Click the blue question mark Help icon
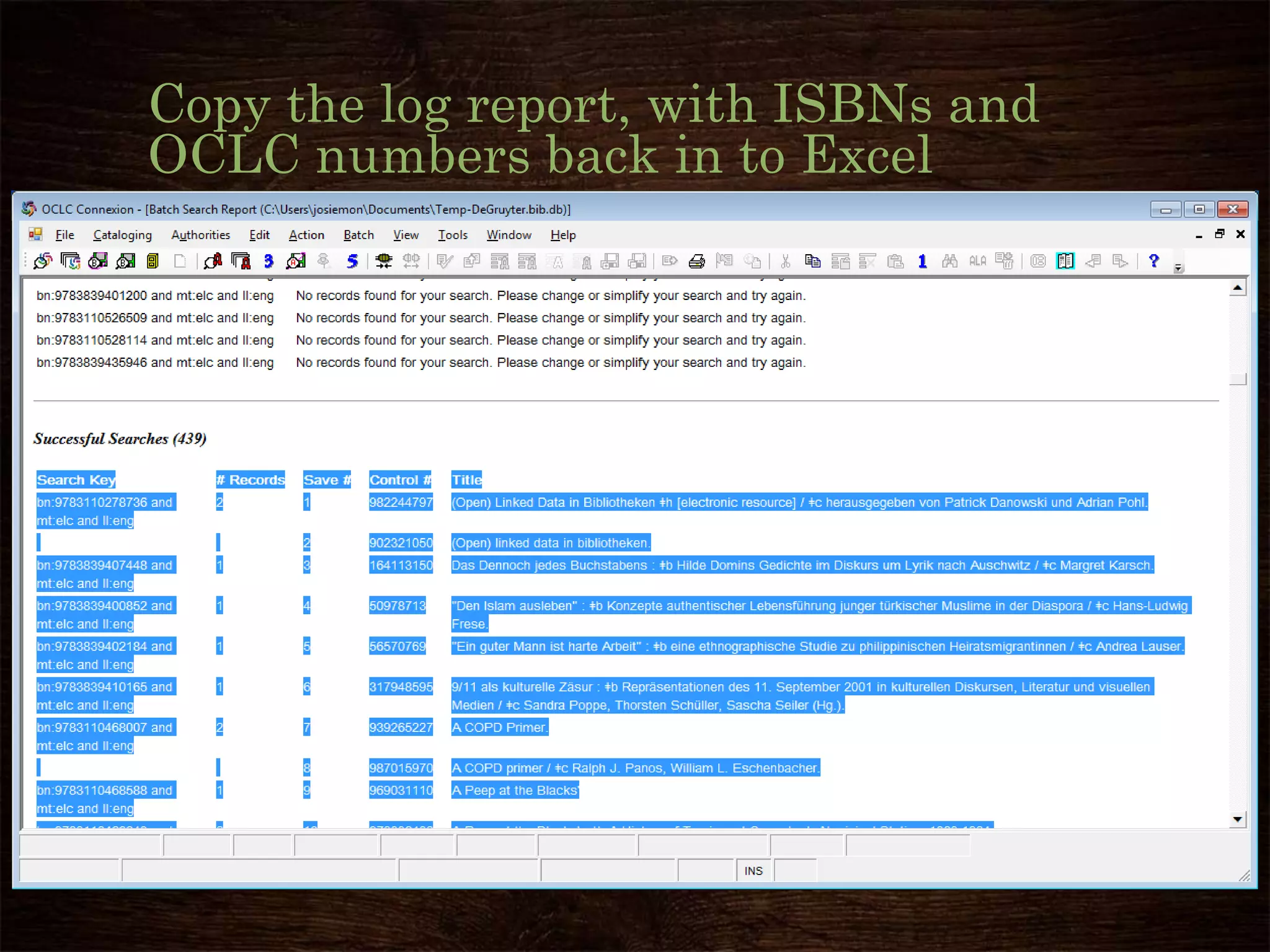 (1153, 261)
